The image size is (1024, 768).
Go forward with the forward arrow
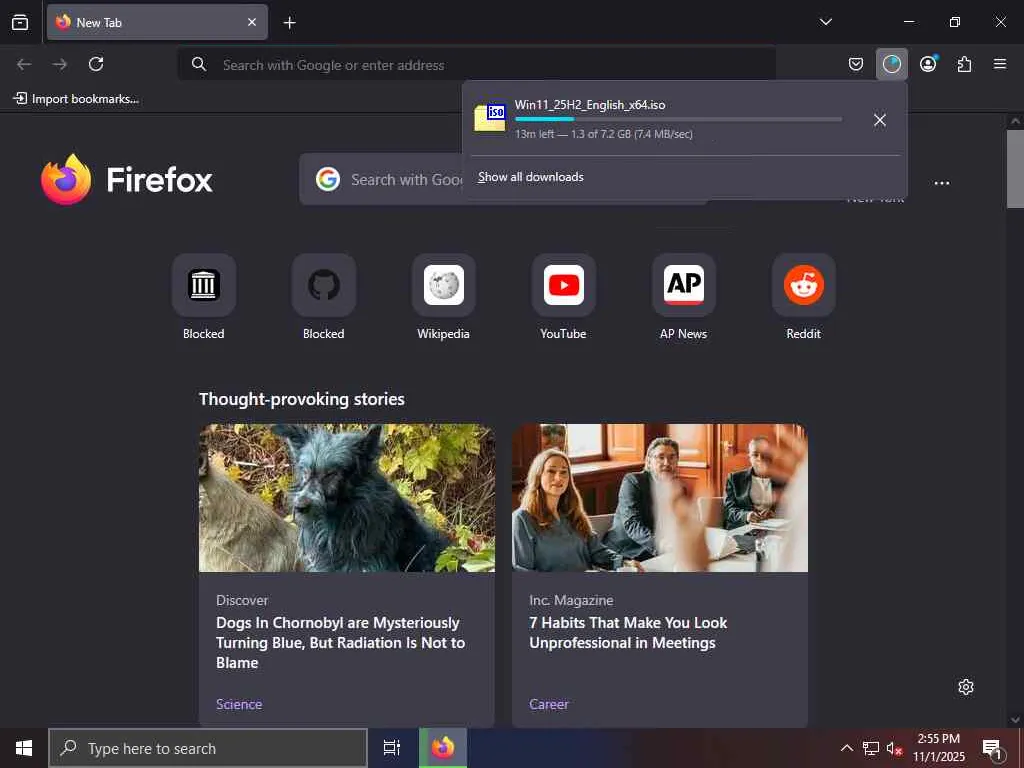point(59,64)
